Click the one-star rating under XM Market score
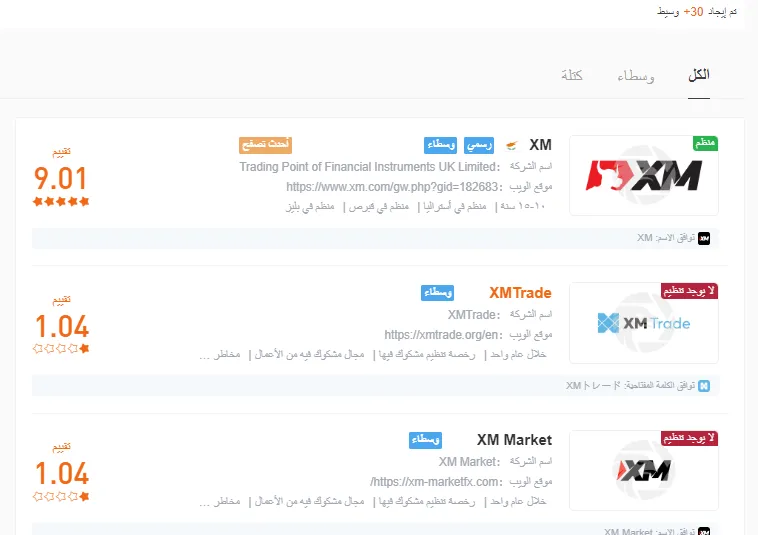This screenshot has height=535, width=758. click(x=61, y=496)
